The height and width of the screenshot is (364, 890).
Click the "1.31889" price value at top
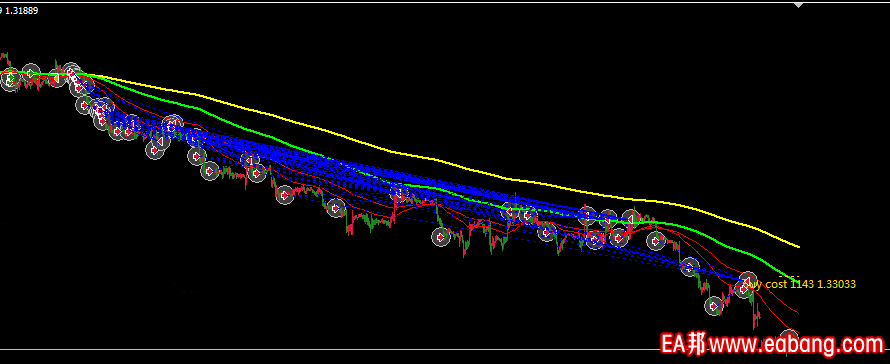(23, 11)
